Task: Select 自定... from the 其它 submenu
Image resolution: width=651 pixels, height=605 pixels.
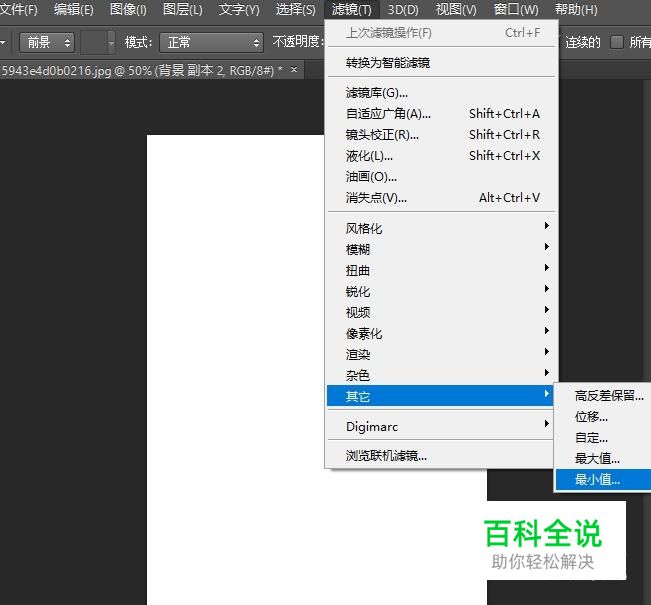Action: click(x=604, y=438)
